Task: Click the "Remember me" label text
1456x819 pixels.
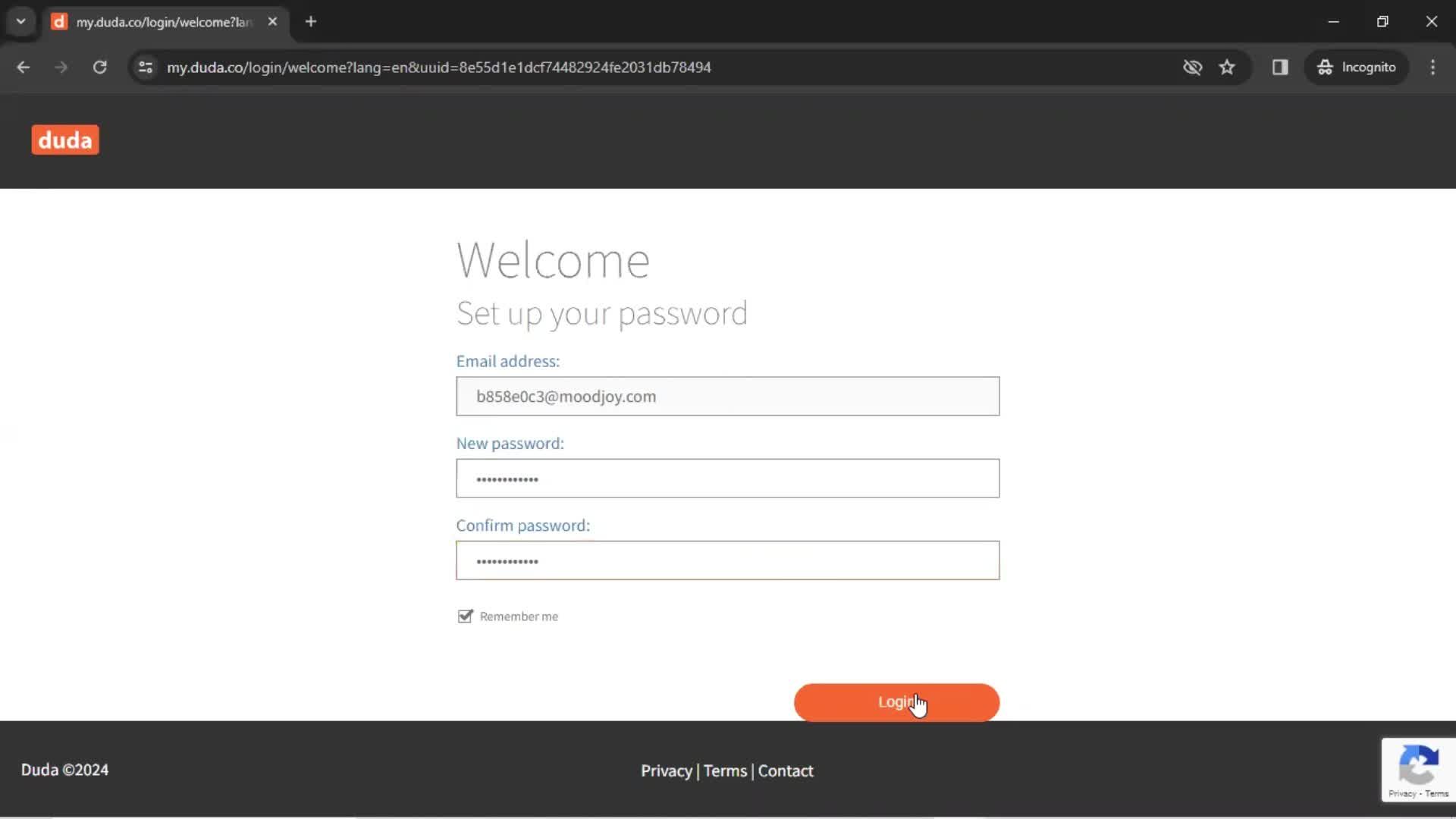Action: point(519,617)
